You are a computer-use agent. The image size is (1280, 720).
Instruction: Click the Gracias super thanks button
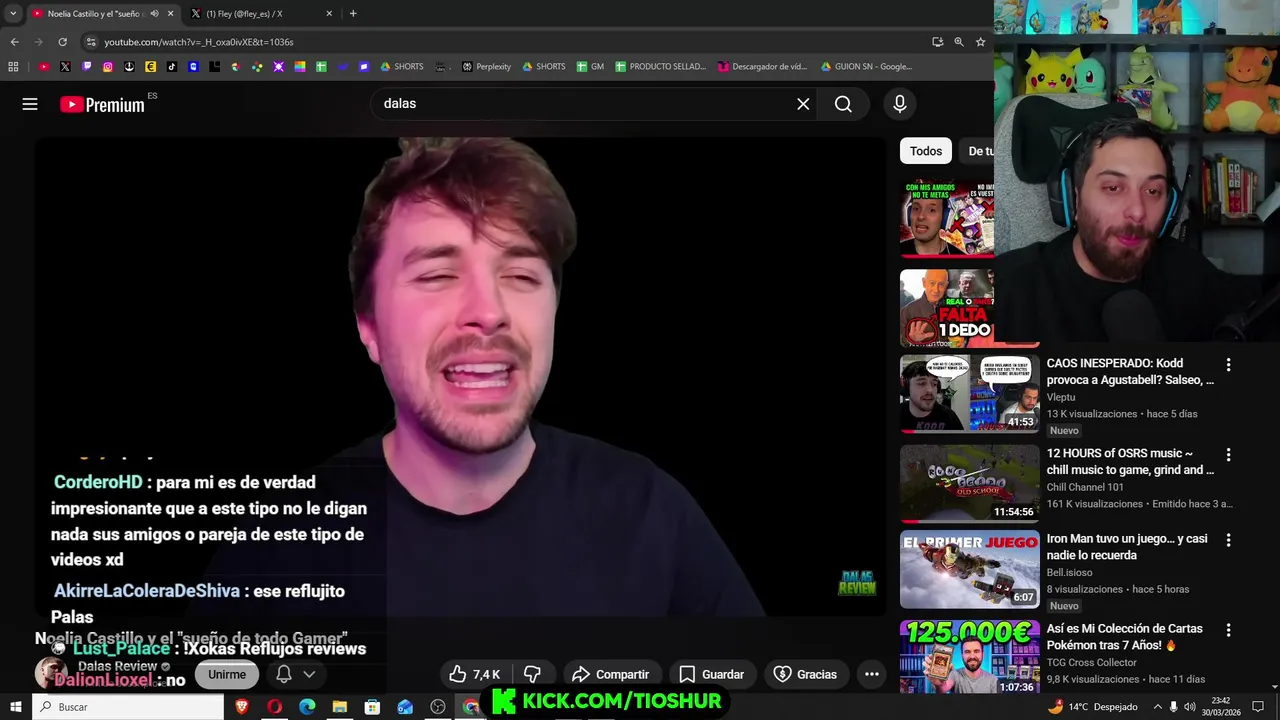[805, 674]
